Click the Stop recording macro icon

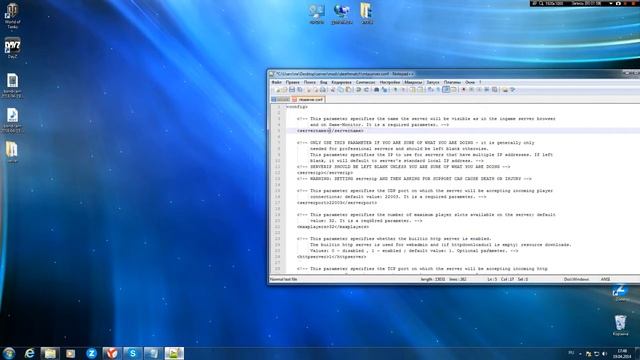coord(471,89)
